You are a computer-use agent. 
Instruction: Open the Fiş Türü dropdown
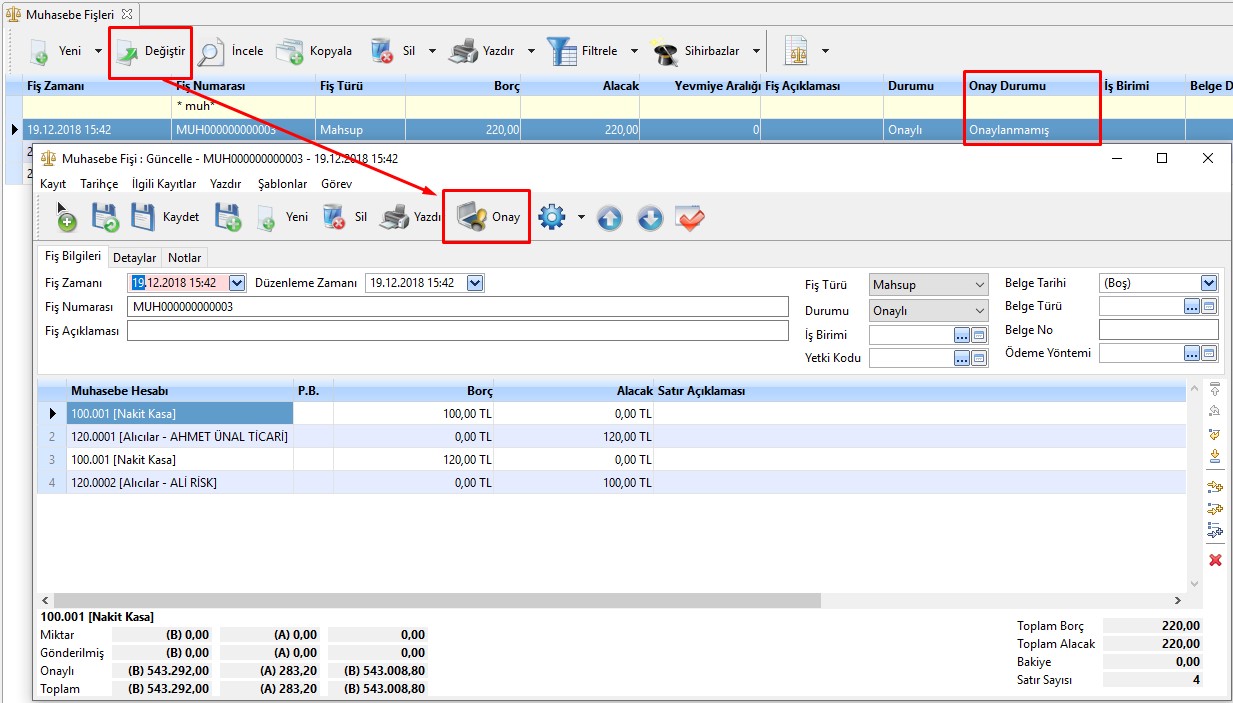click(x=979, y=285)
